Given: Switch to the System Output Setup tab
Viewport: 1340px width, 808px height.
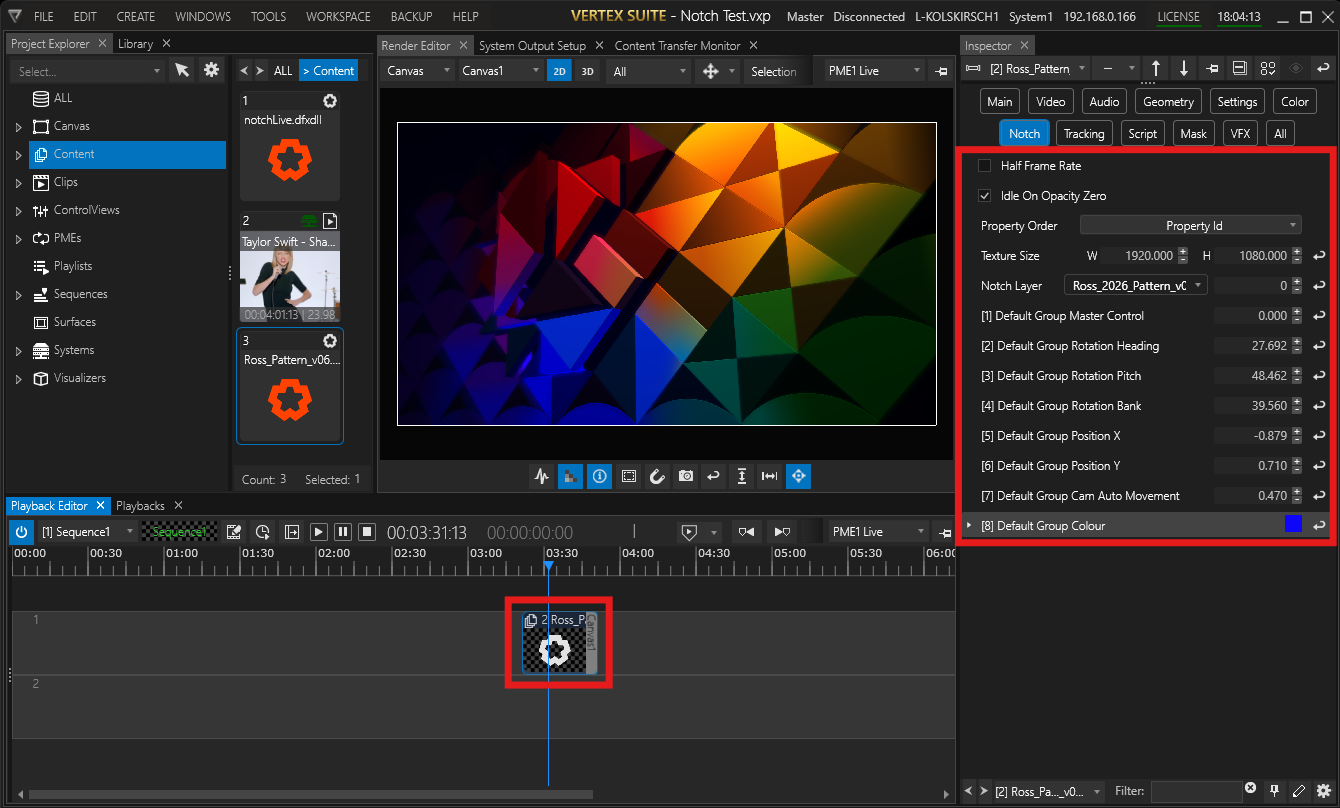Looking at the screenshot, I should 532,46.
